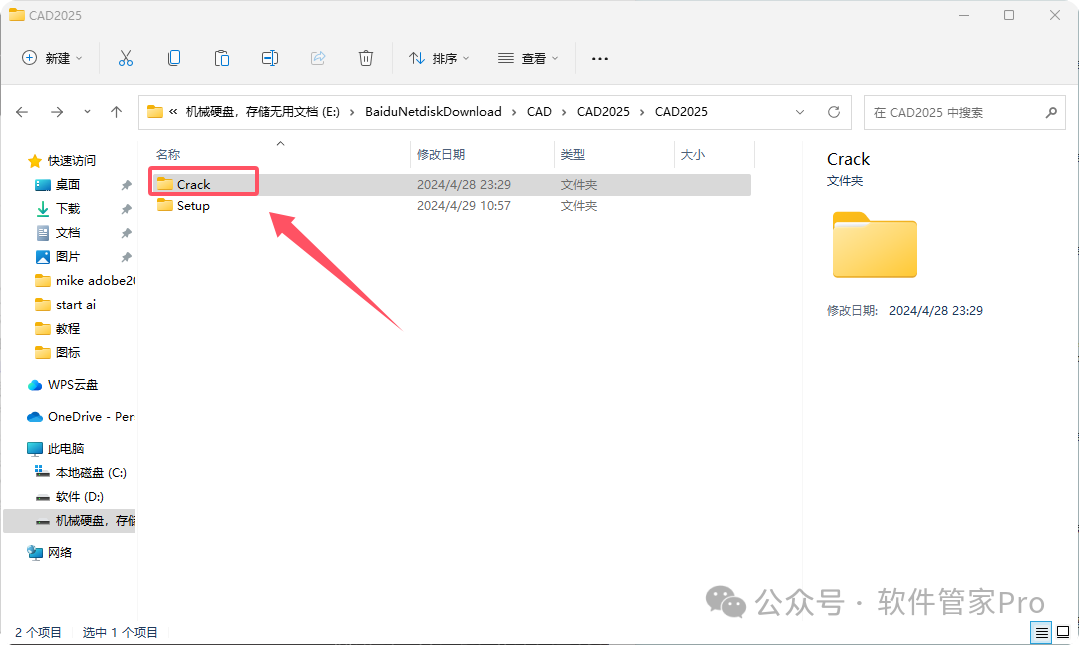Click the Crack folder preview thumbnail
The height and width of the screenshot is (645, 1079).
pyautogui.click(x=875, y=245)
